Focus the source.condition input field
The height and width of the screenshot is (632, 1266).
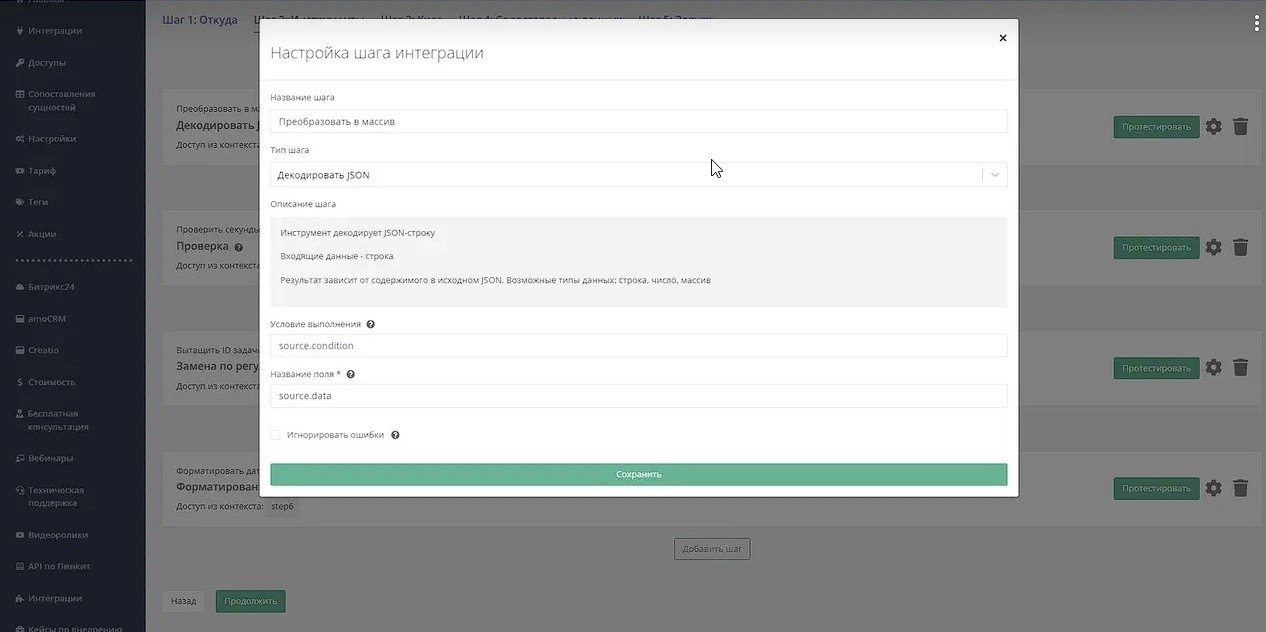point(638,346)
